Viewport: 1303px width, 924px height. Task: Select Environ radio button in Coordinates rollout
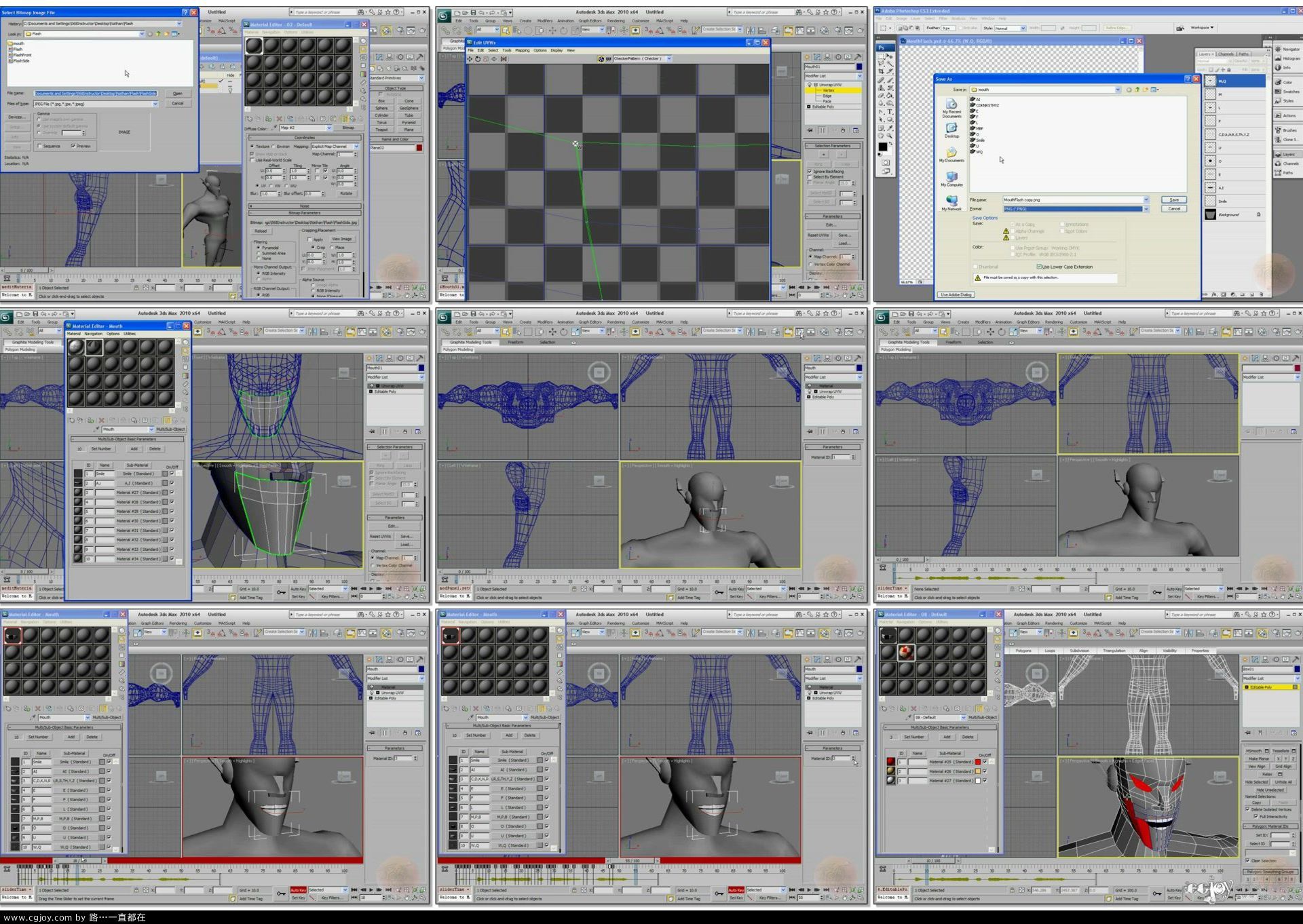tap(273, 147)
